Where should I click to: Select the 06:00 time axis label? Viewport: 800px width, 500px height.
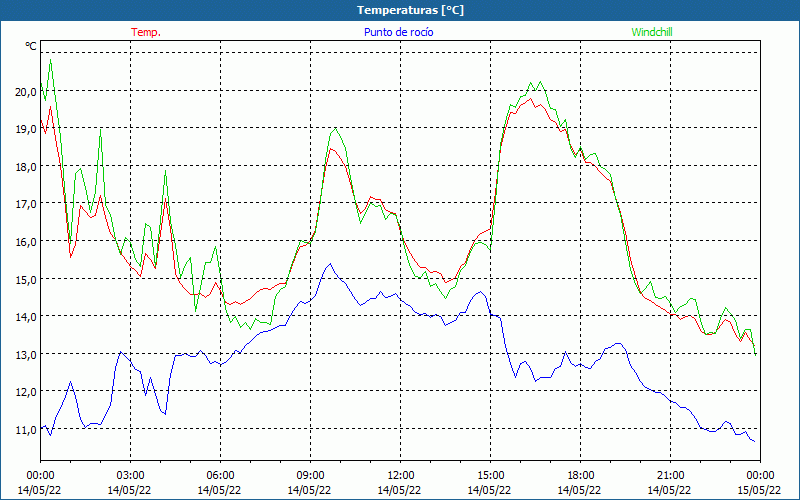click(x=220, y=475)
